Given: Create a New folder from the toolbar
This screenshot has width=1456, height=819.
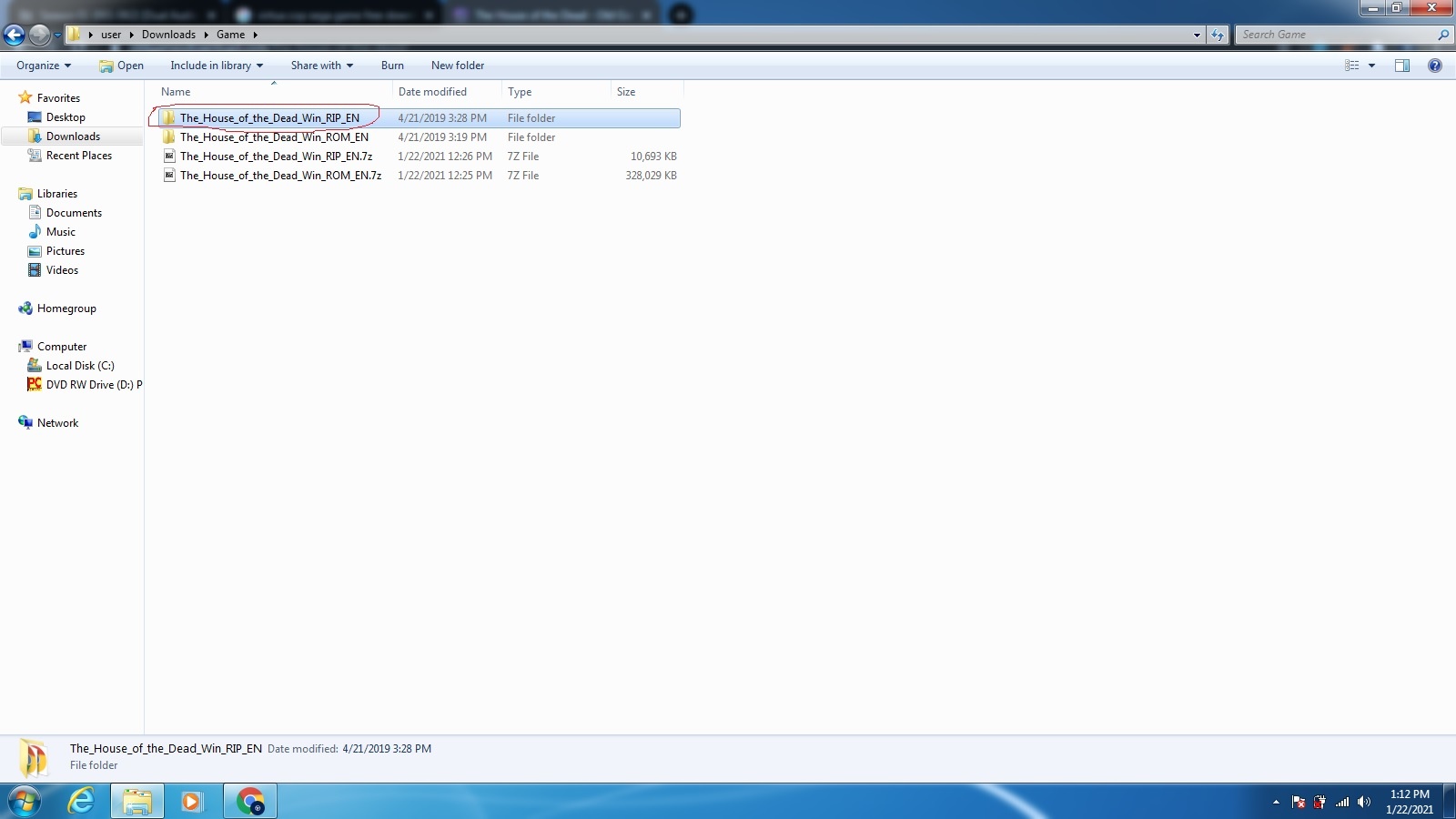Looking at the screenshot, I should [x=458, y=66].
